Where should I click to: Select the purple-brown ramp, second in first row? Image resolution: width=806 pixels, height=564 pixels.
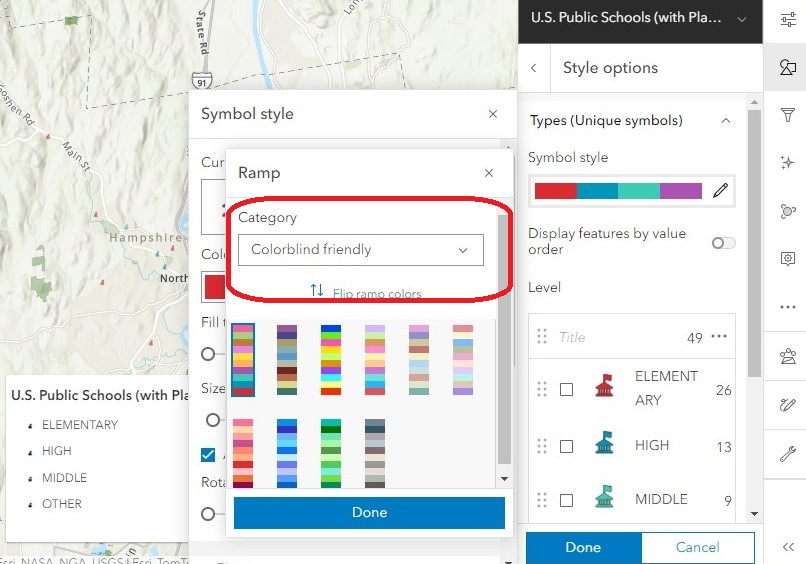(x=287, y=360)
